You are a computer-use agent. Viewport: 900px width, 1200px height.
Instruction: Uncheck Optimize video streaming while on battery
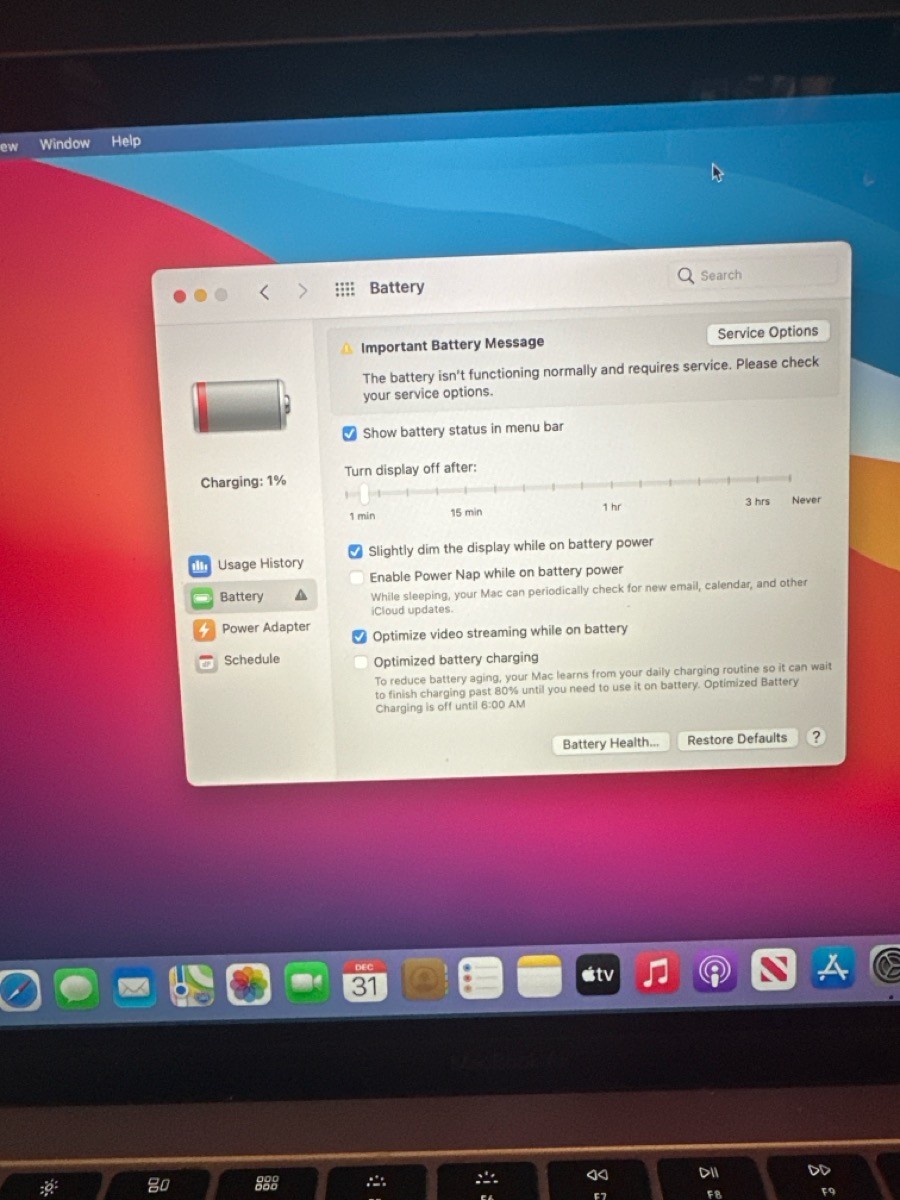[359, 636]
